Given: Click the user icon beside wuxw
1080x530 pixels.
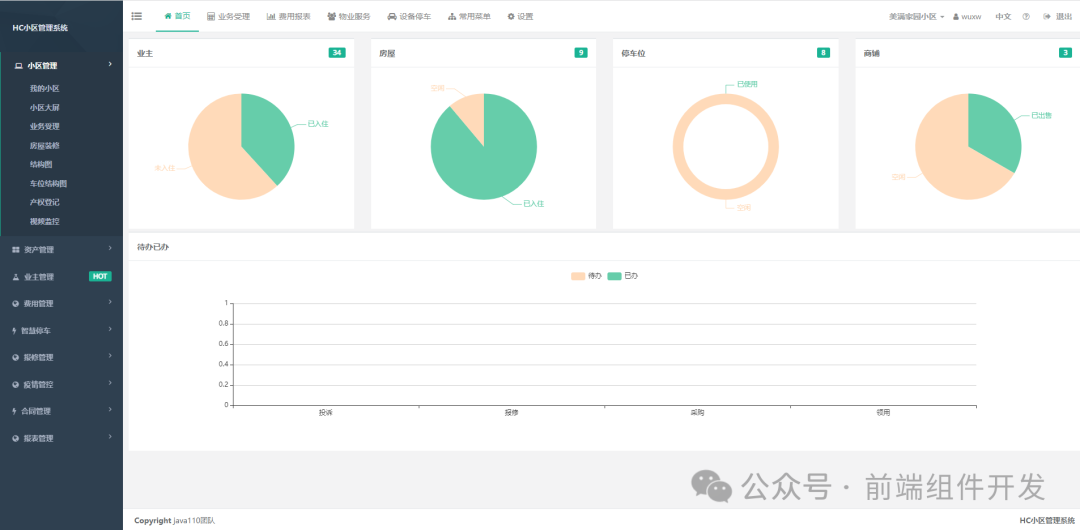Looking at the screenshot, I should click(x=956, y=17).
